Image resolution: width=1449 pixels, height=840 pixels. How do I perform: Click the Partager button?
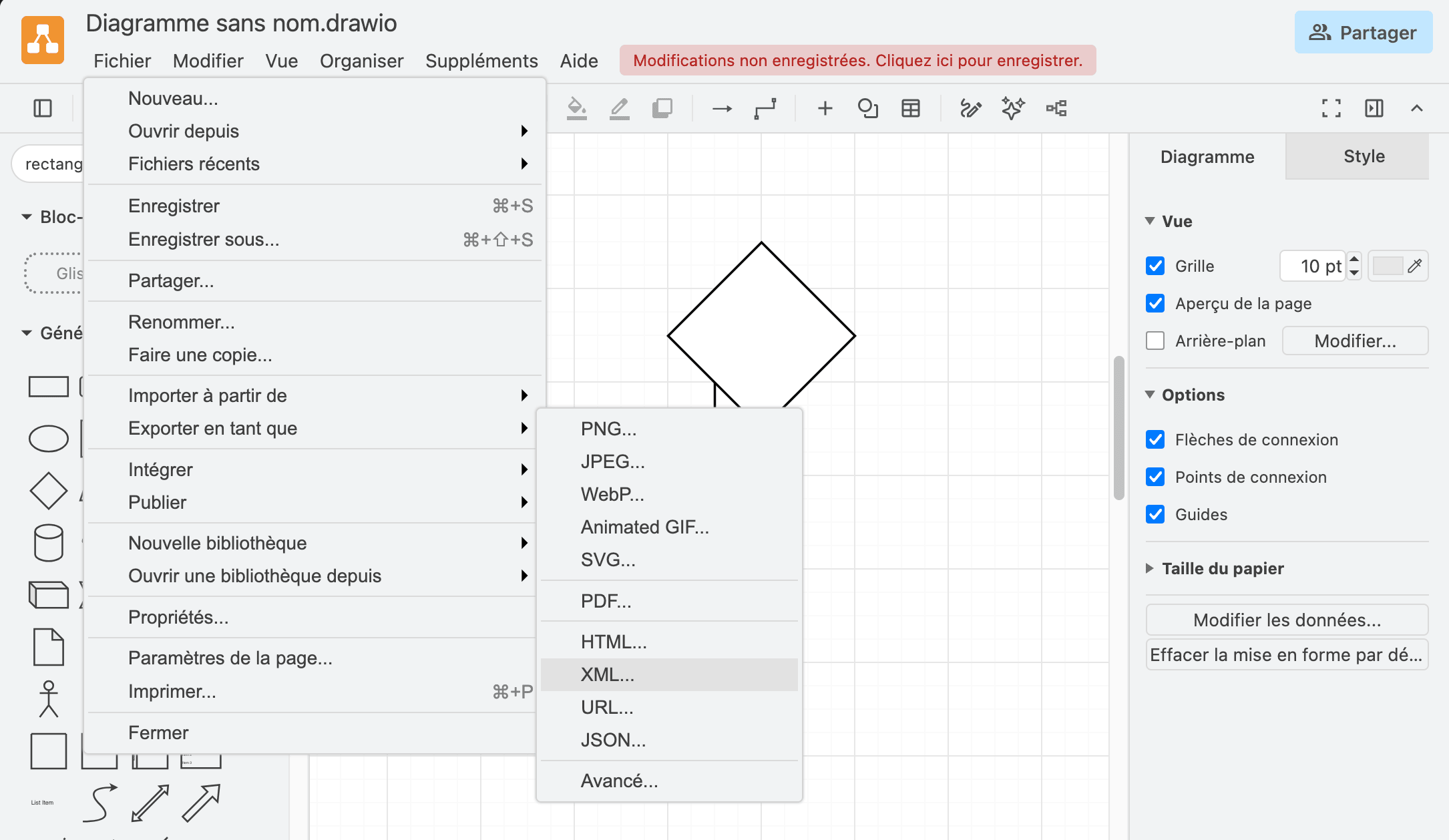pyautogui.click(x=1364, y=32)
